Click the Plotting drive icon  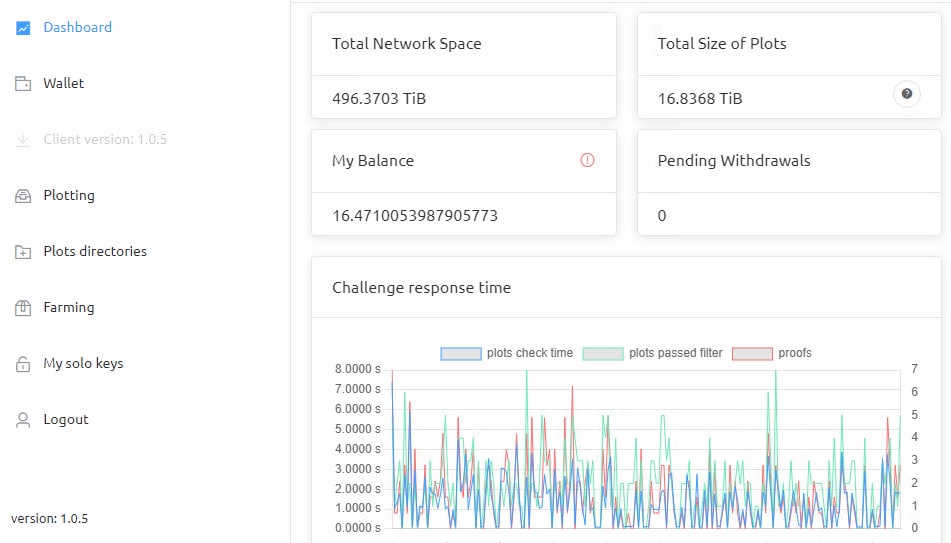tap(23, 196)
